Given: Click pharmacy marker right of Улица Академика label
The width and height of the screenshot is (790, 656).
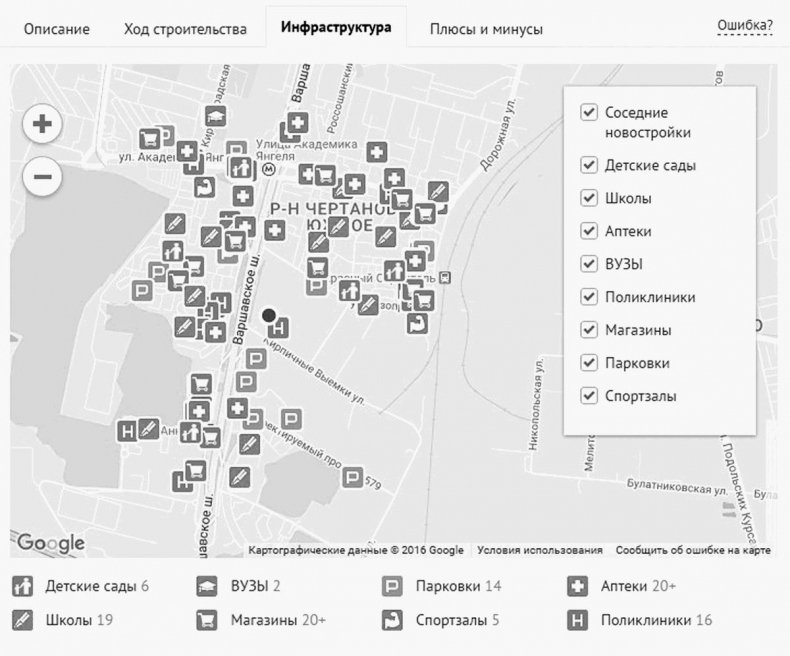Looking at the screenshot, I should point(376,152).
